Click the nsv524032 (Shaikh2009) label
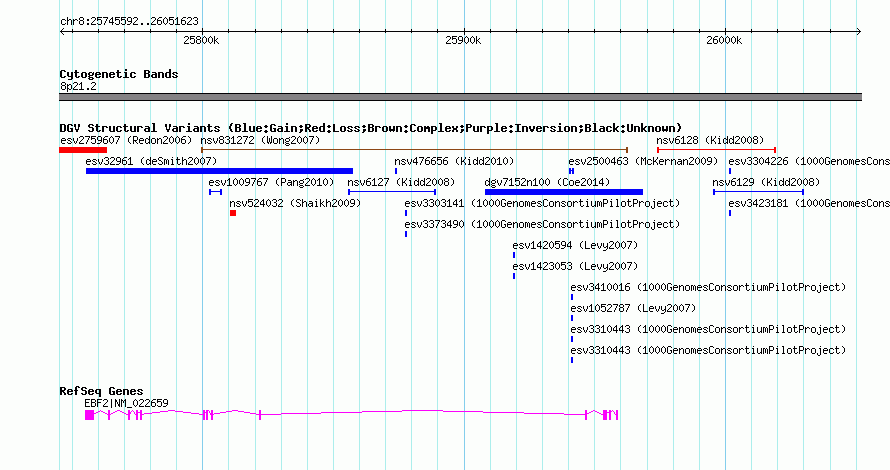The height and width of the screenshot is (470, 890). [x=295, y=203]
